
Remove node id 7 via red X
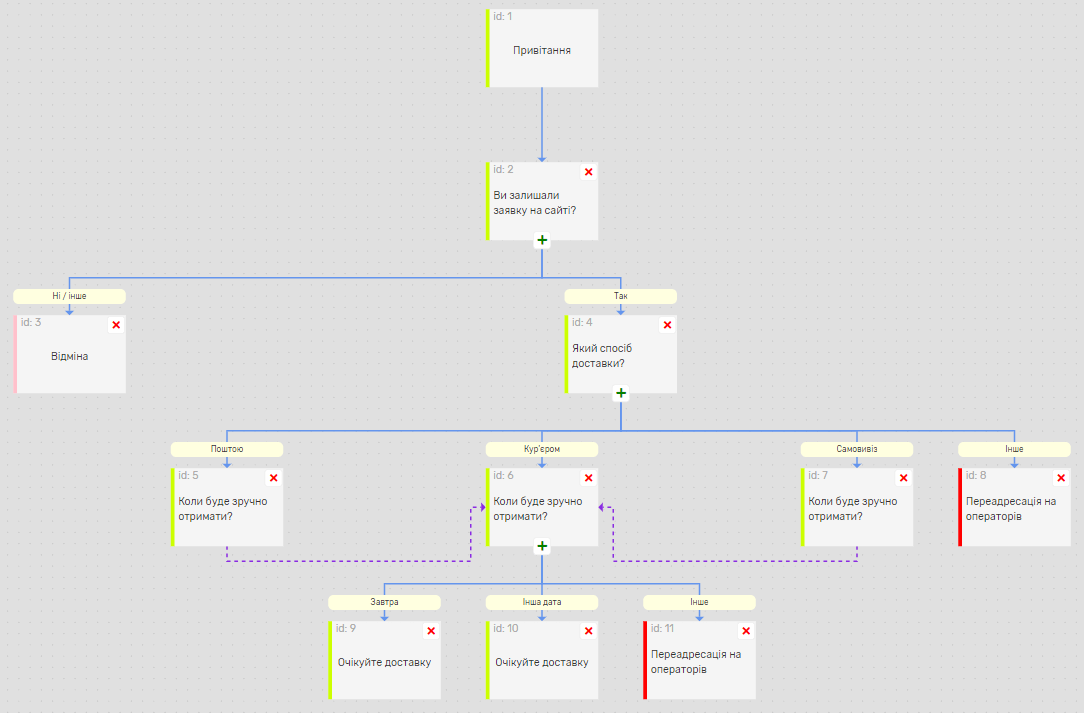(903, 478)
